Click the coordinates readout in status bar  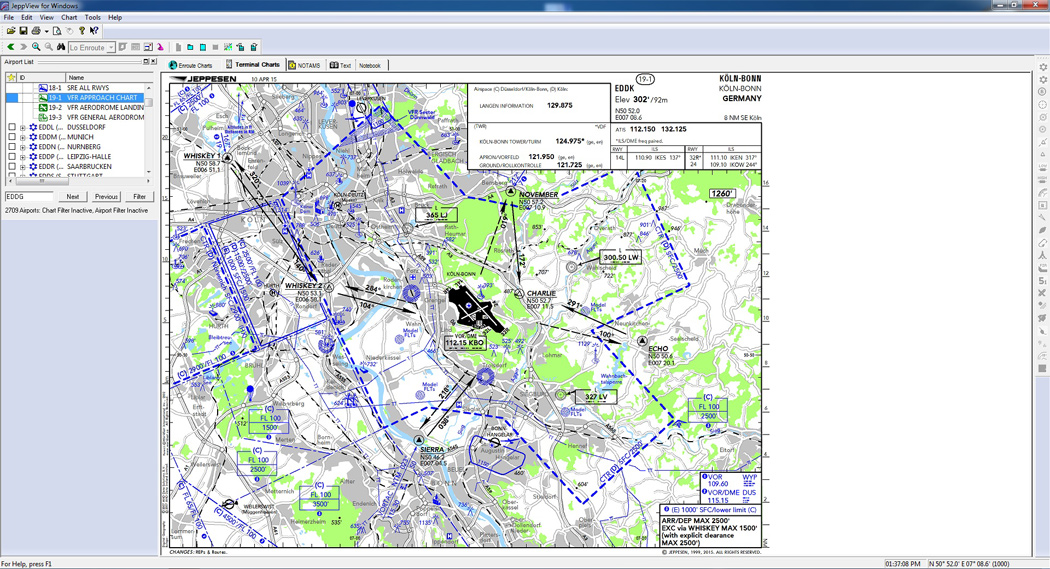968,564
